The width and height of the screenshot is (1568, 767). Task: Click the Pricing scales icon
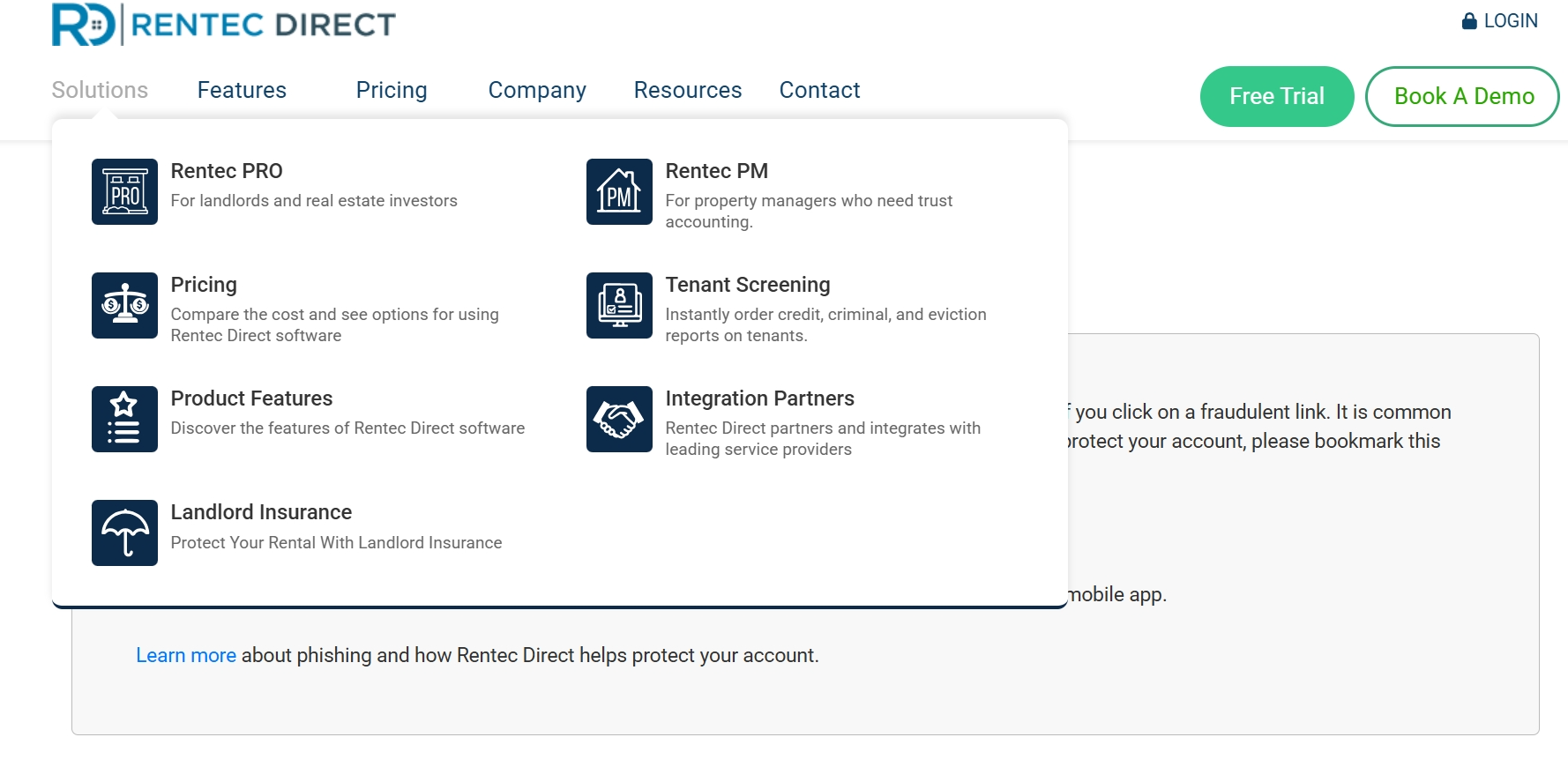tap(124, 305)
